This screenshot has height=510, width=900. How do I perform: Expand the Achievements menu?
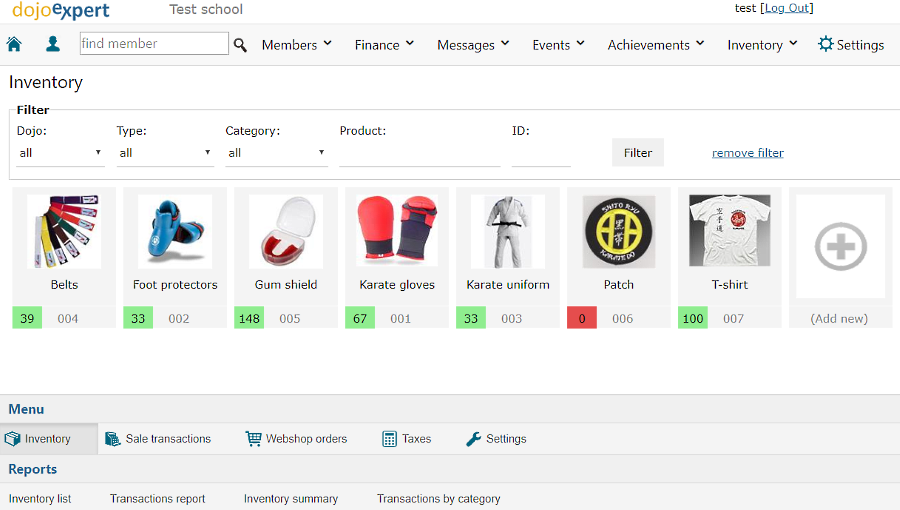[x=656, y=45]
